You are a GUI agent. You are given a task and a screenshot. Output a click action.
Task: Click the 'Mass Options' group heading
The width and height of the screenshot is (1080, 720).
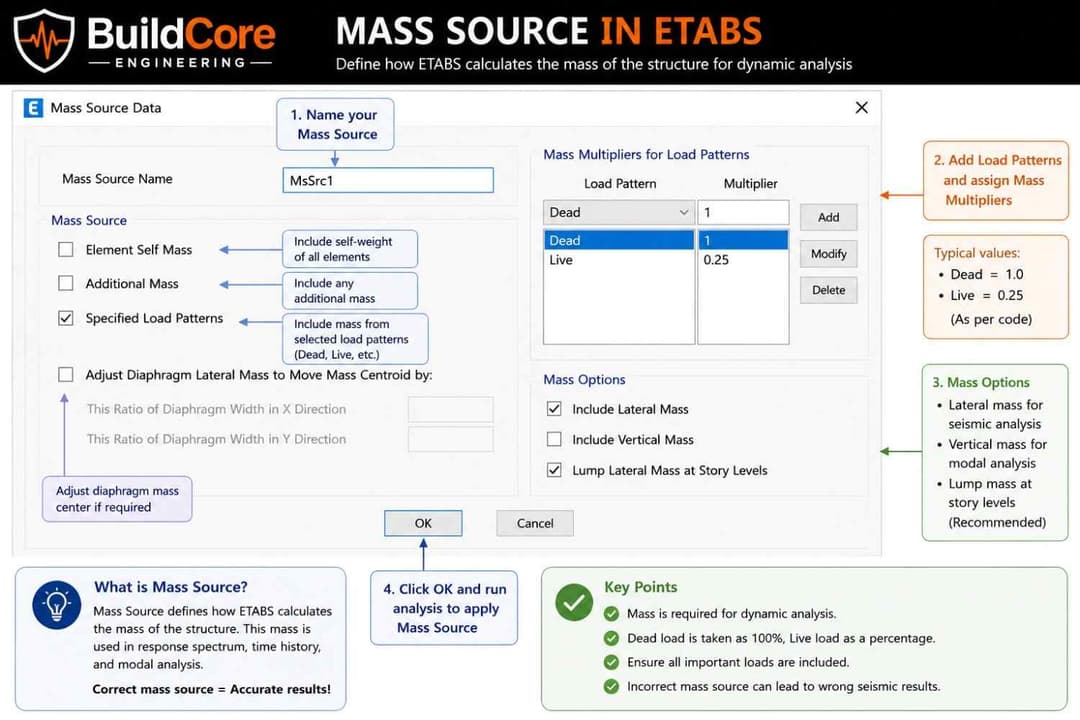click(x=584, y=379)
